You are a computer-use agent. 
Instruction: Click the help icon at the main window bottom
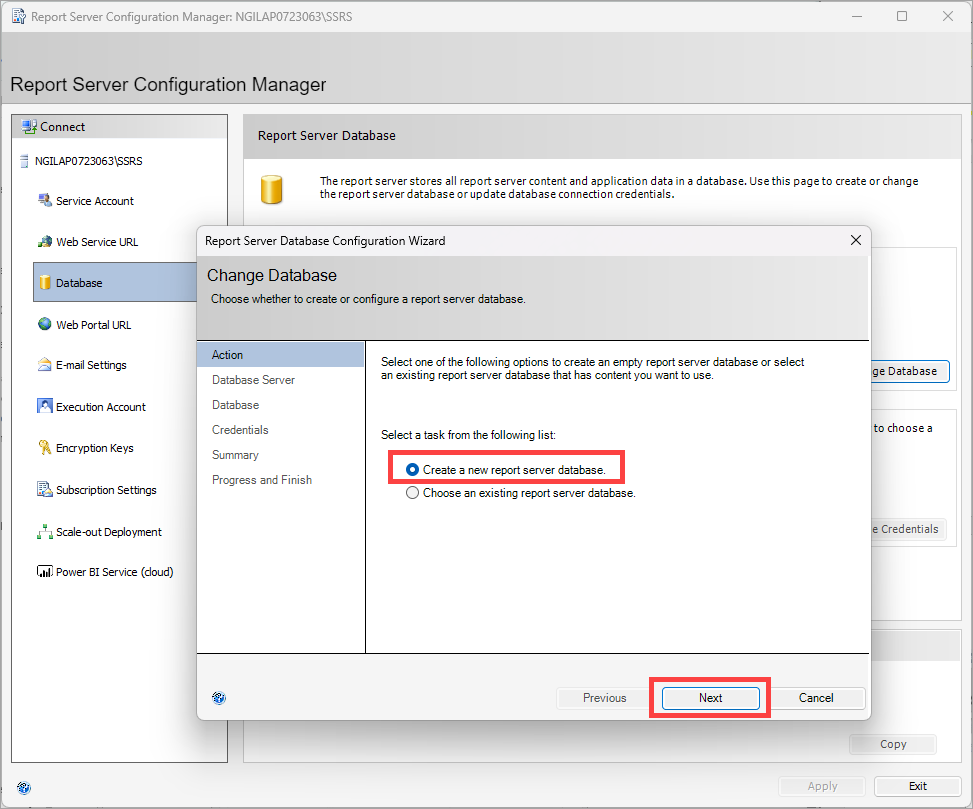[x=24, y=788]
